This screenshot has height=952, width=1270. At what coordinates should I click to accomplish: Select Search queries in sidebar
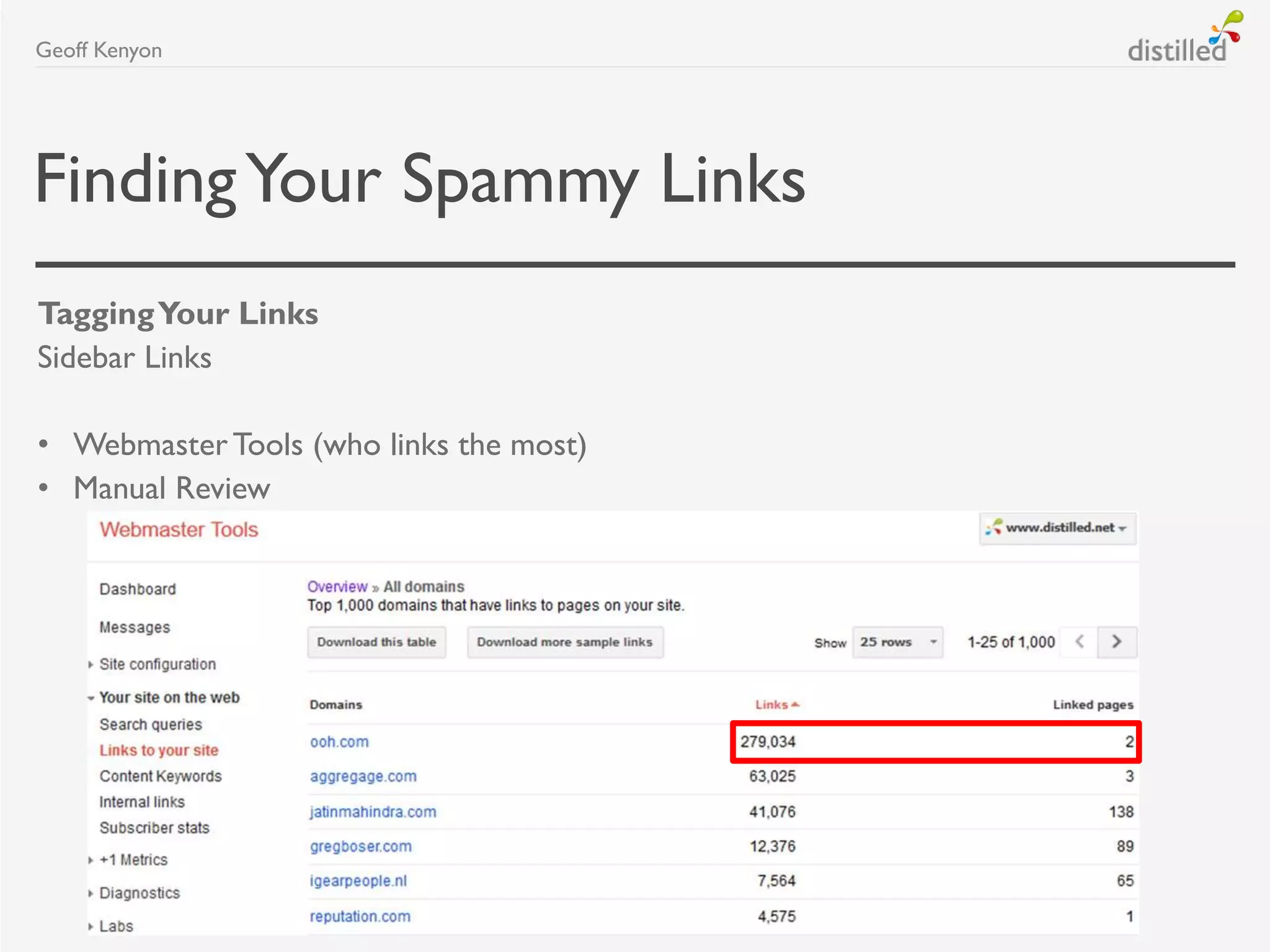pos(151,725)
